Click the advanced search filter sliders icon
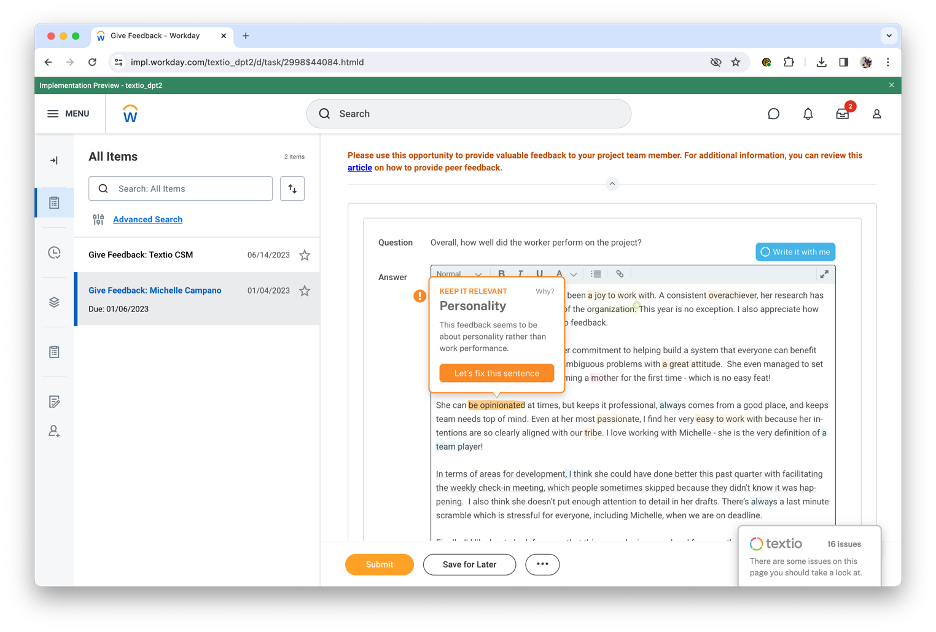The width and height of the screenshot is (936, 632). click(x=98, y=220)
